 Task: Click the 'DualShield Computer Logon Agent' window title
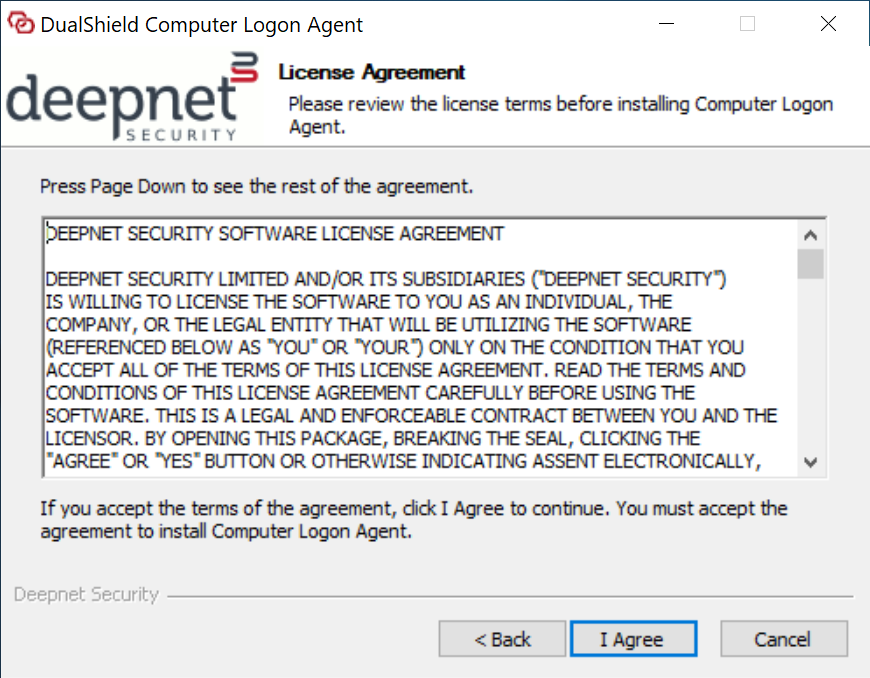201,25
